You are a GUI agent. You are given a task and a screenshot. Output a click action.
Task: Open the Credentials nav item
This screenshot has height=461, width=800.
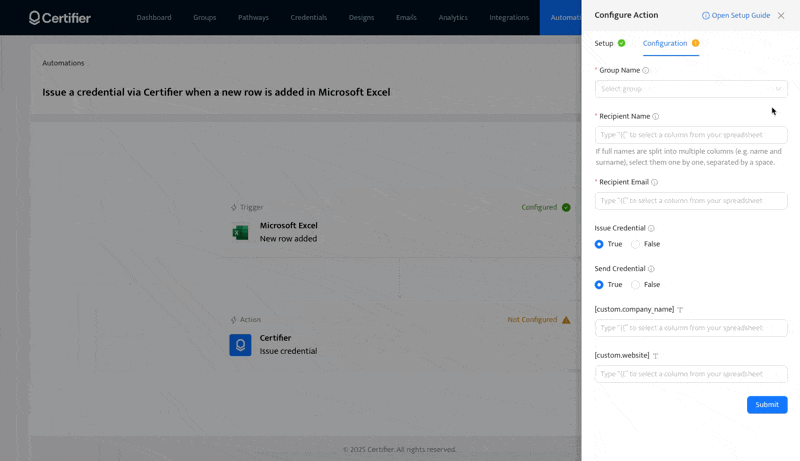click(309, 17)
